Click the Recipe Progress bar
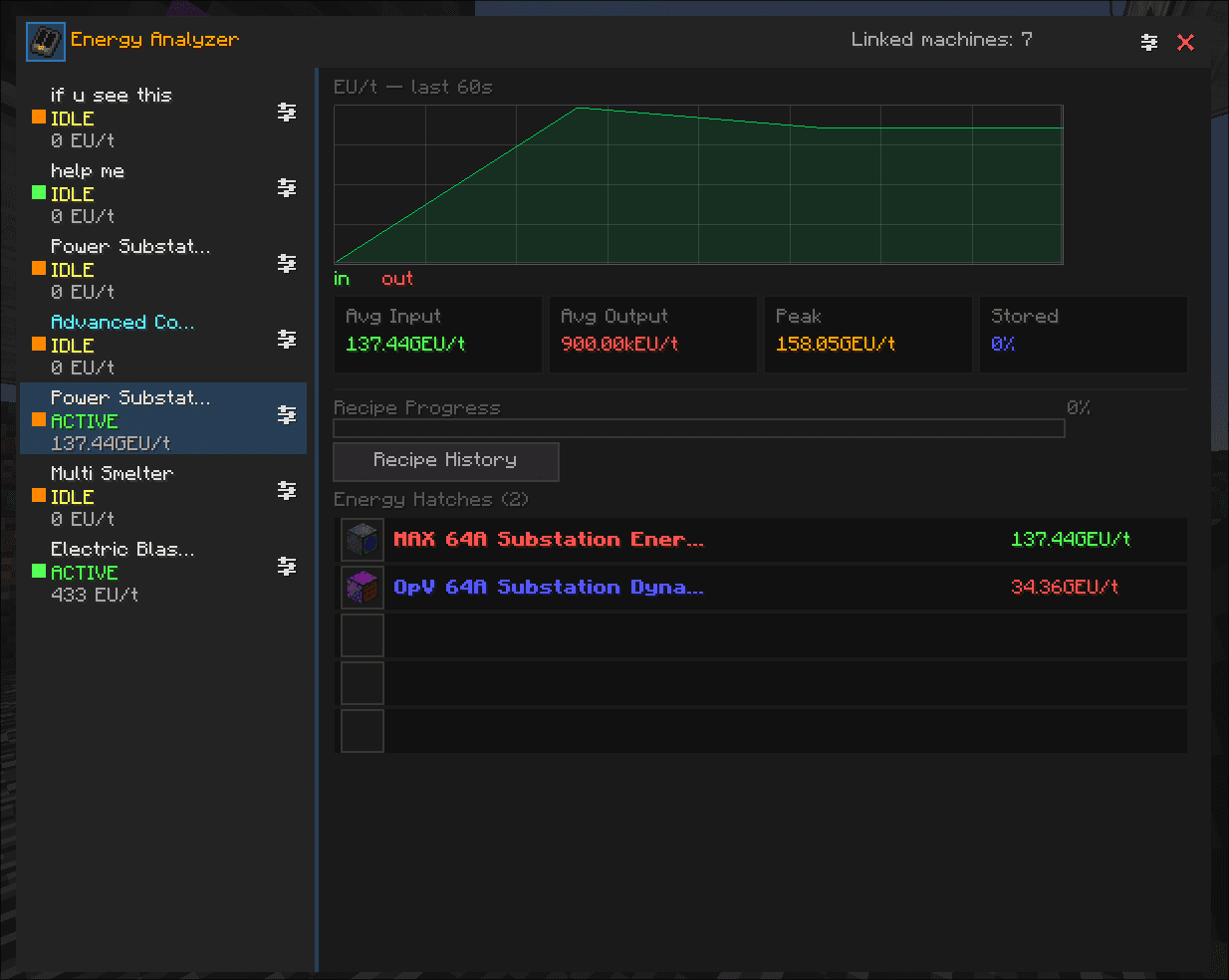 [x=698, y=428]
